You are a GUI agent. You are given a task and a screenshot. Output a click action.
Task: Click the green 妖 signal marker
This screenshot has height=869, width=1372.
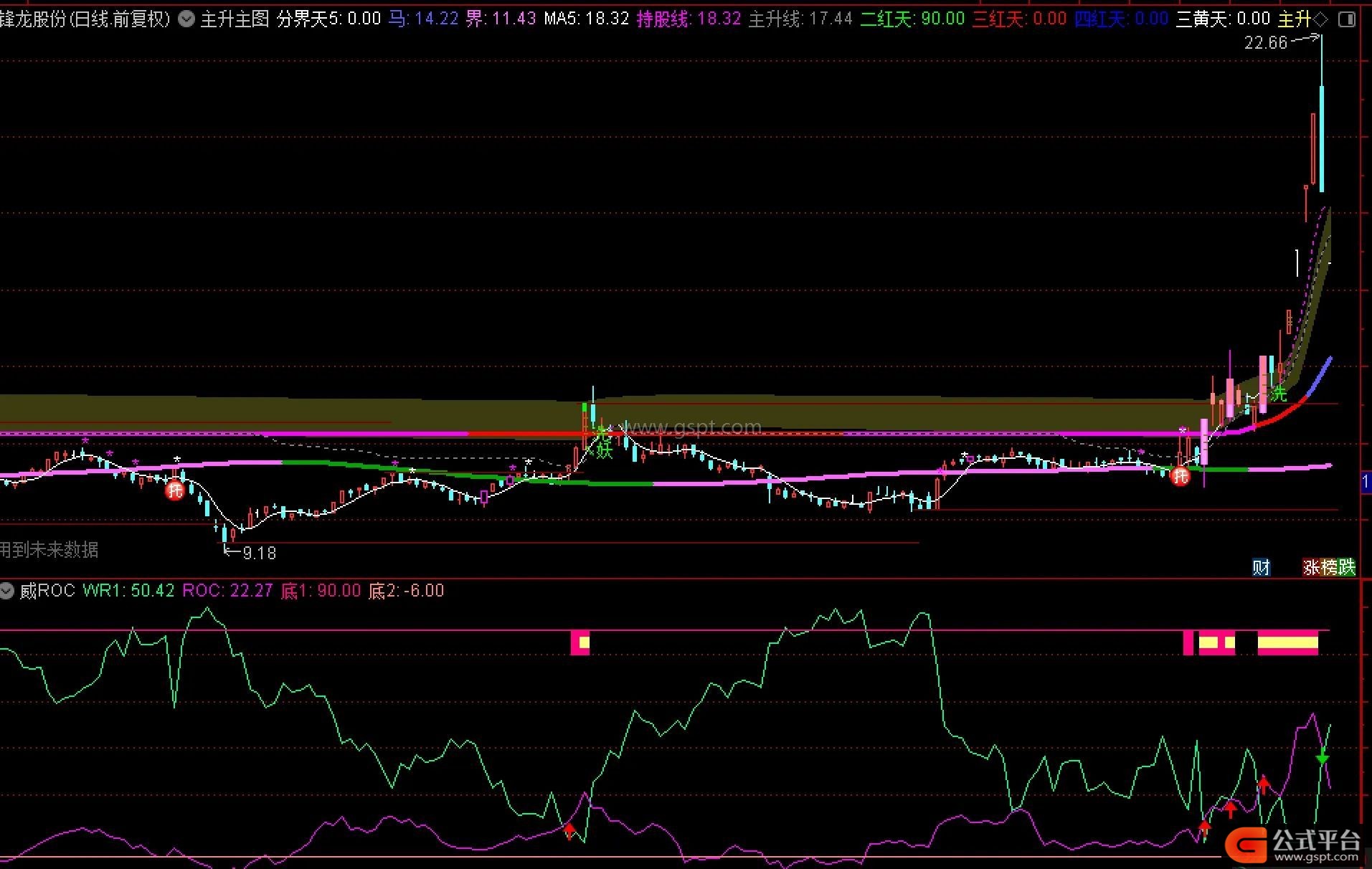coord(605,450)
